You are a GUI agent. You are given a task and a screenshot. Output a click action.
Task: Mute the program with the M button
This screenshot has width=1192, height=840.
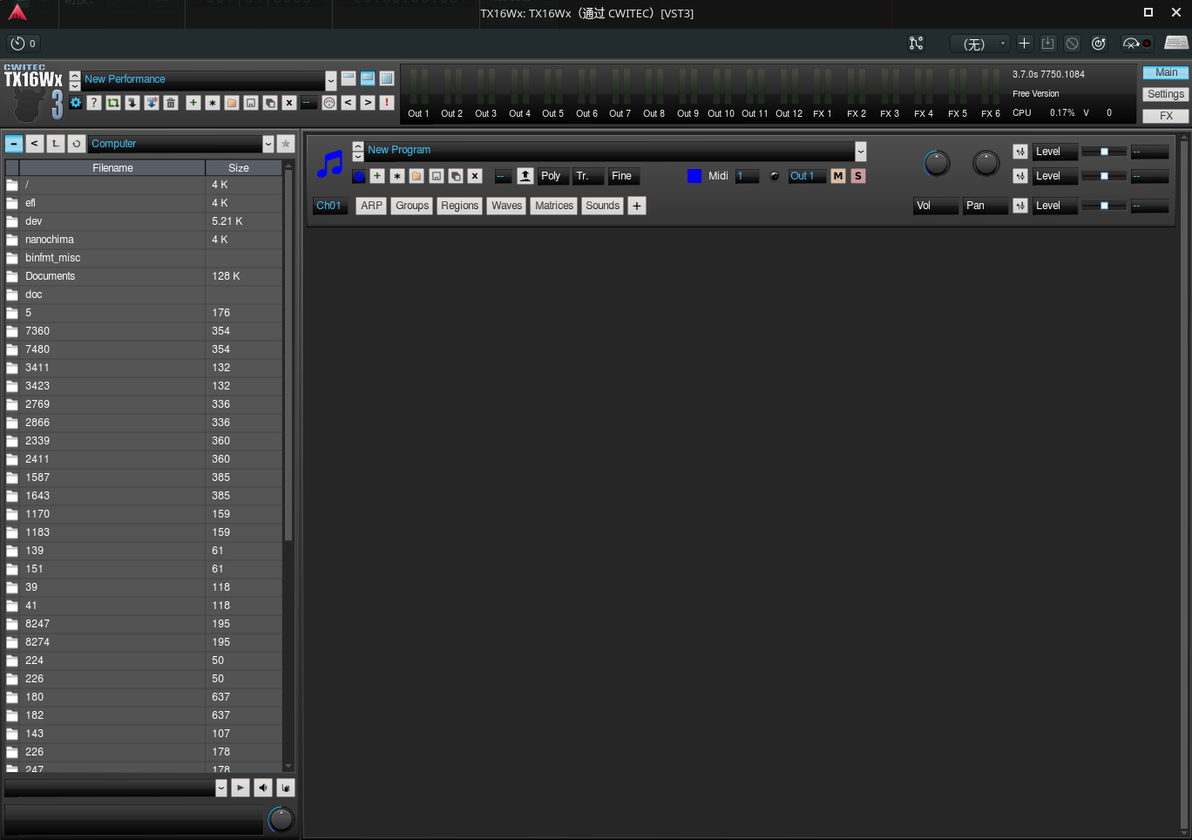pyautogui.click(x=838, y=176)
